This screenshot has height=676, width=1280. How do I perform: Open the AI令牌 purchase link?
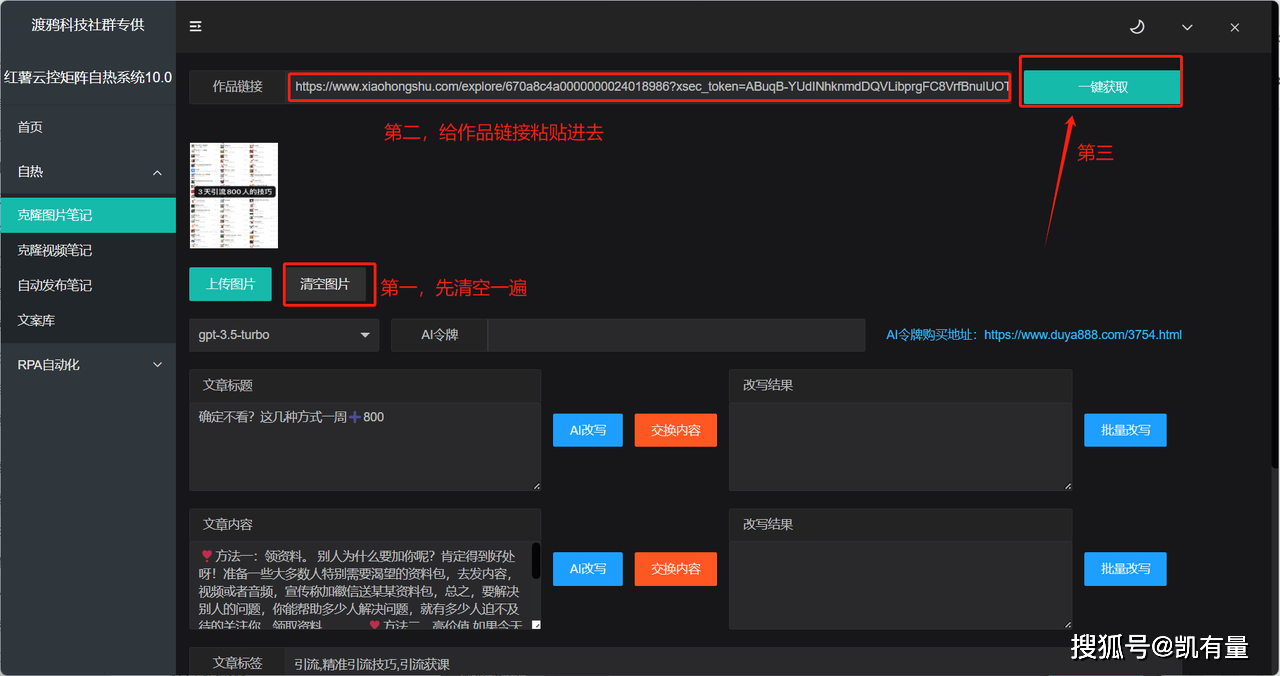coord(1082,335)
